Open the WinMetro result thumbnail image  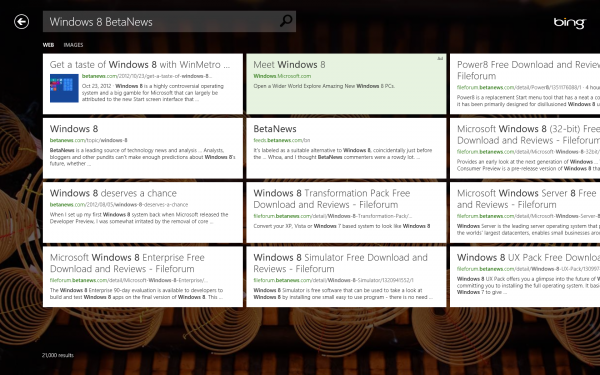point(64,88)
